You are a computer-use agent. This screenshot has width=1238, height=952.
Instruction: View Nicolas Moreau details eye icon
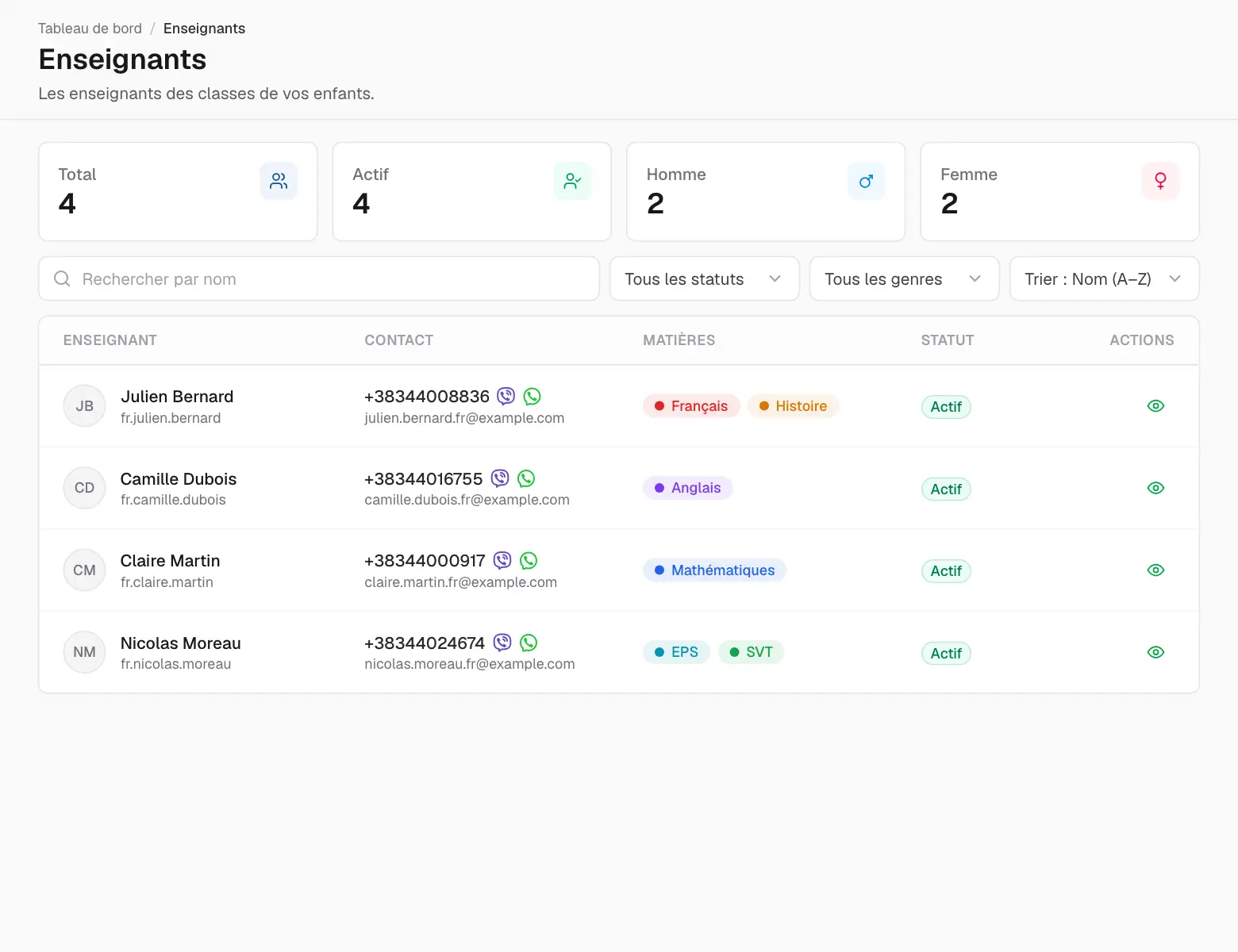click(1156, 652)
